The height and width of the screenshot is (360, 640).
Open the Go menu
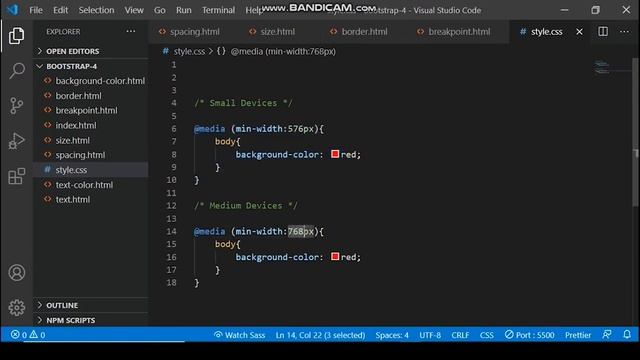coord(160,10)
